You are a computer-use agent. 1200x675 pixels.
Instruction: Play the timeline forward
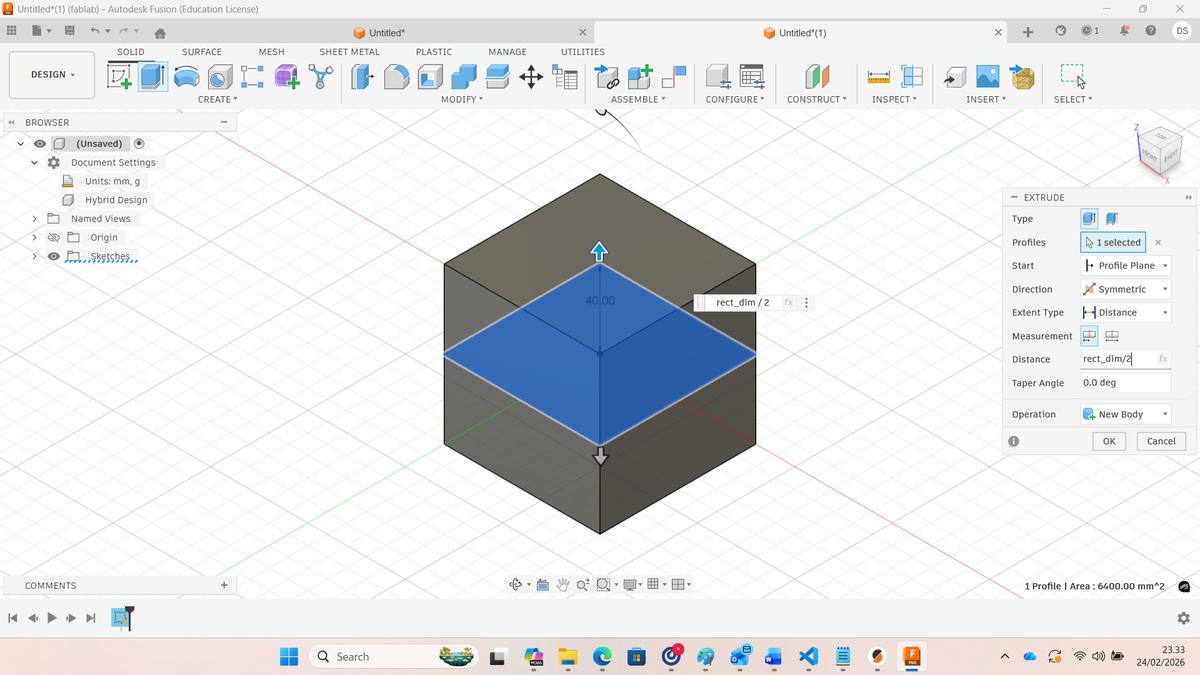click(52, 618)
